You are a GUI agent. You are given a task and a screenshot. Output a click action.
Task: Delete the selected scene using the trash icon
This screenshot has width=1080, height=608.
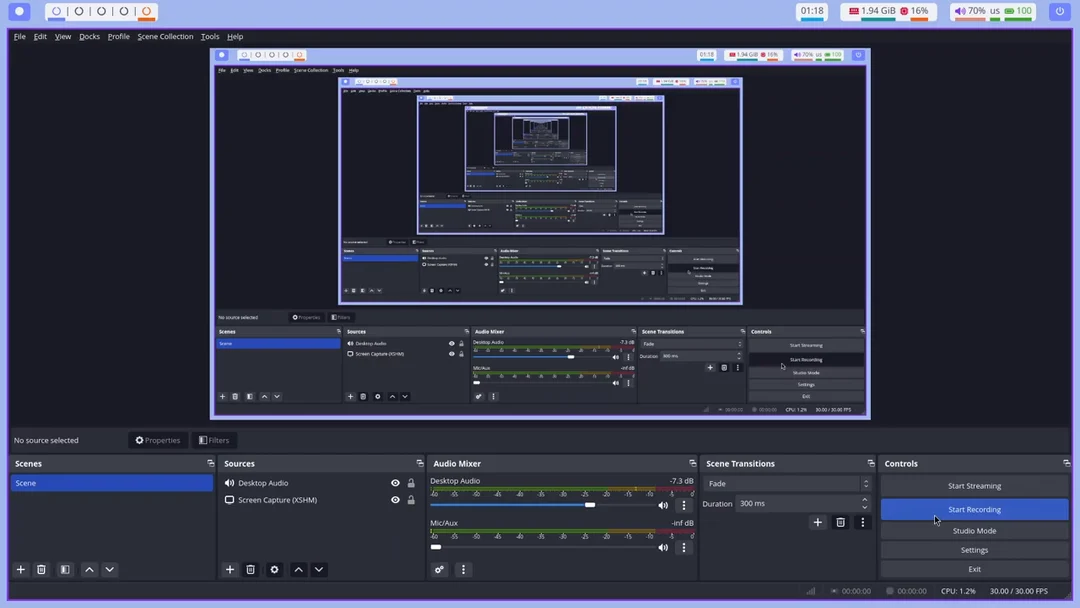42,569
